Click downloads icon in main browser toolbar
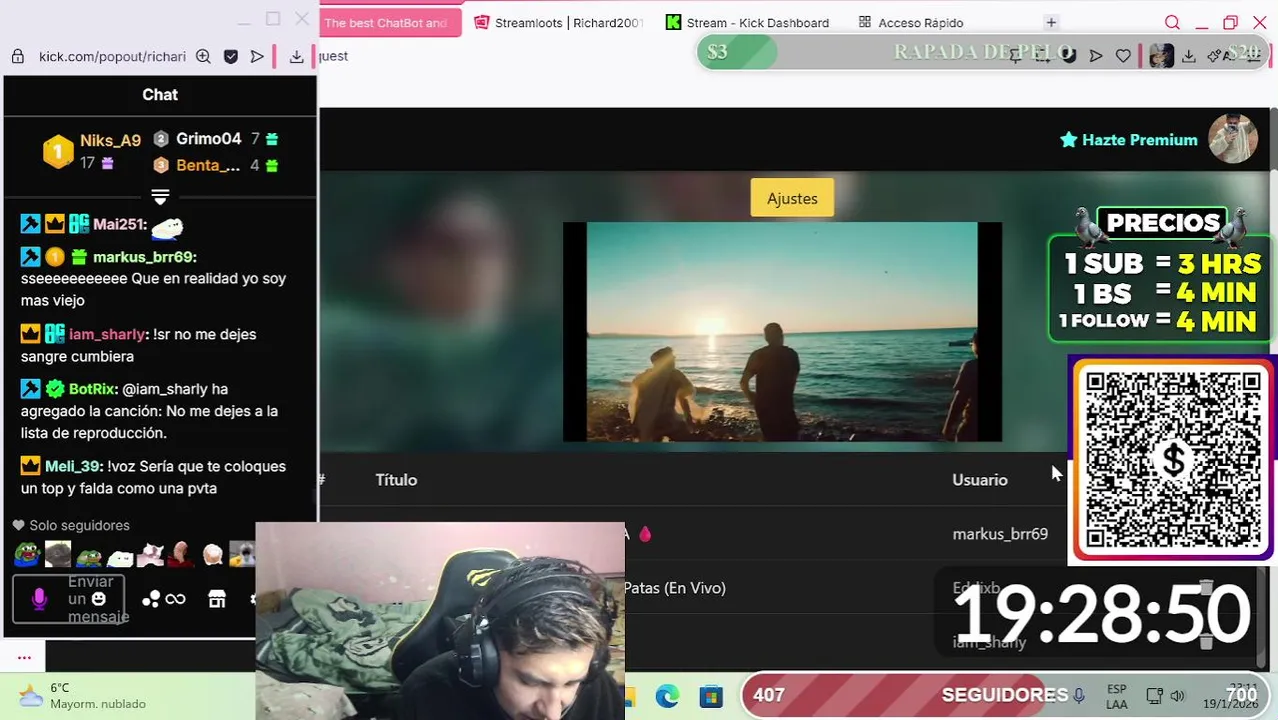 1189,56
